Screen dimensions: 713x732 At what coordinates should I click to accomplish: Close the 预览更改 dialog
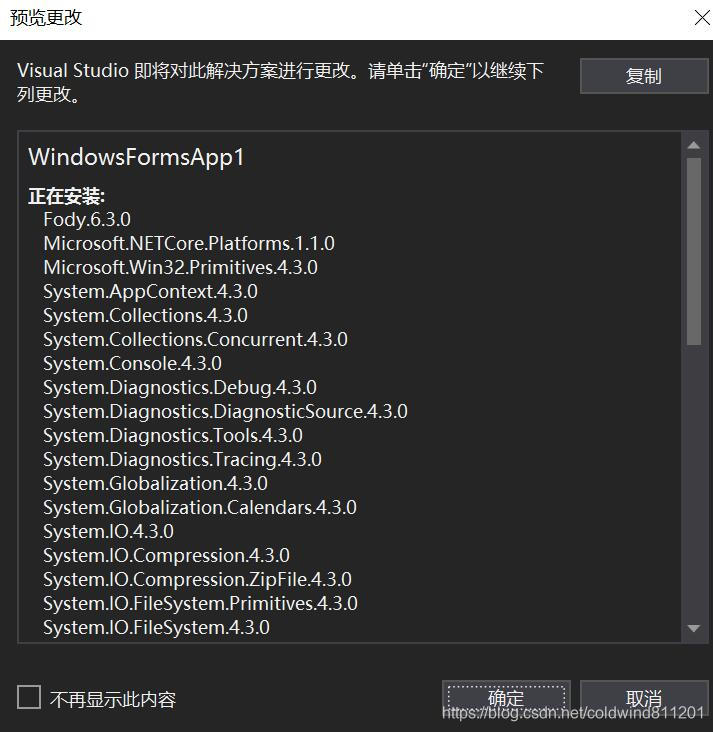coord(702,18)
